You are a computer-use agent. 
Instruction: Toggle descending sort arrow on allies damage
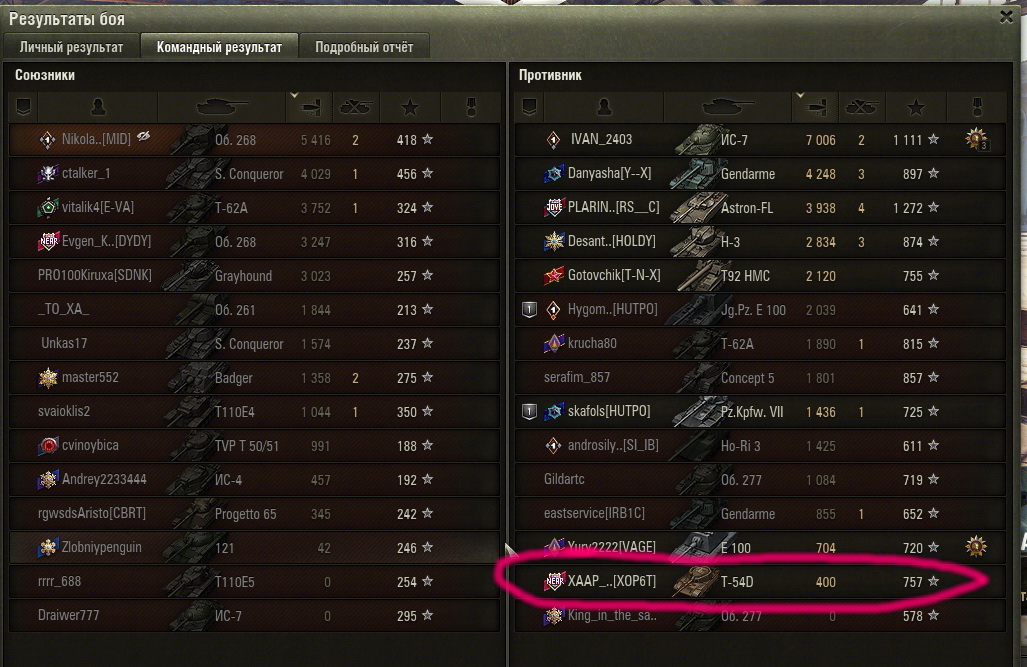pyautogui.click(x=294, y=96)
